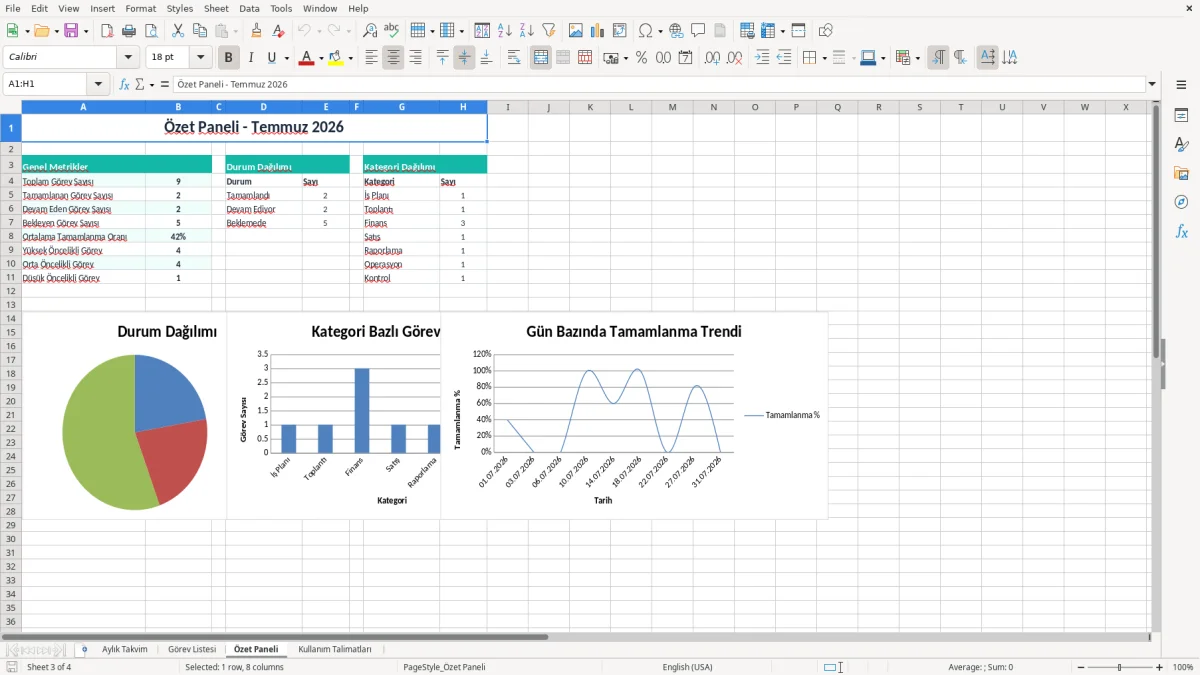Select the Durum Dağılımı pie chart
This screenshot has height=675, width=1200.
135,432
